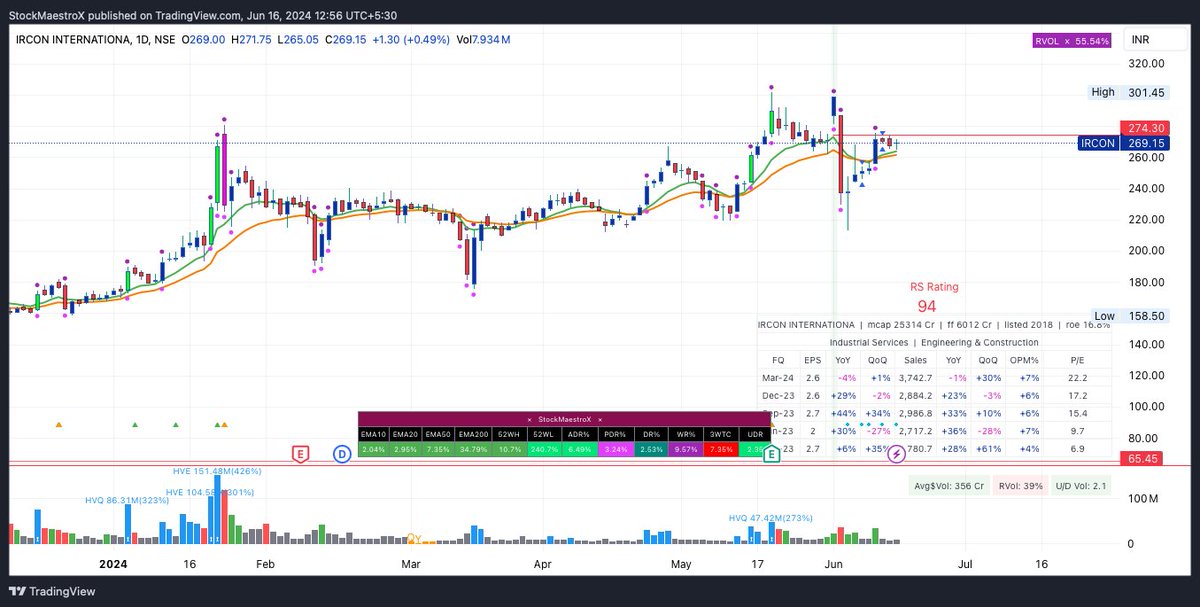Click the red E earnings marker
Image resolution: width=1200 pixels, height=607 pixels.
tap(299, 454)
